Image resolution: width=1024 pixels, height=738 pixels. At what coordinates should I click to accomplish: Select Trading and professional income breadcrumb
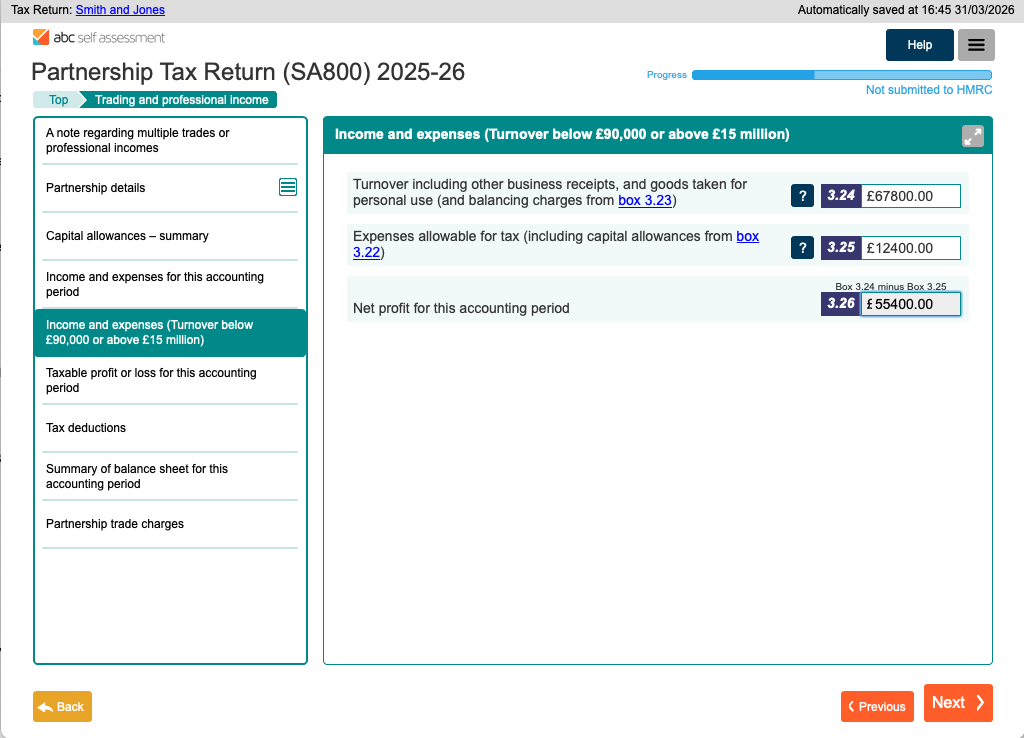click(181, 100)
